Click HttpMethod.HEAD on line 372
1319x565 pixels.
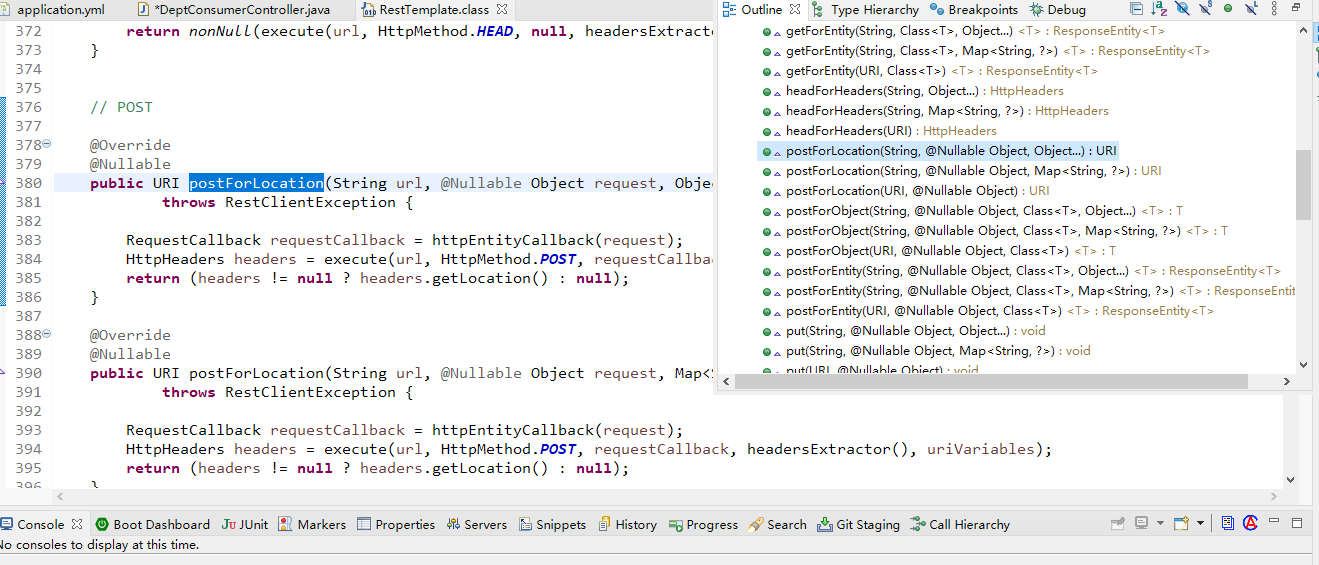point(445,31)
